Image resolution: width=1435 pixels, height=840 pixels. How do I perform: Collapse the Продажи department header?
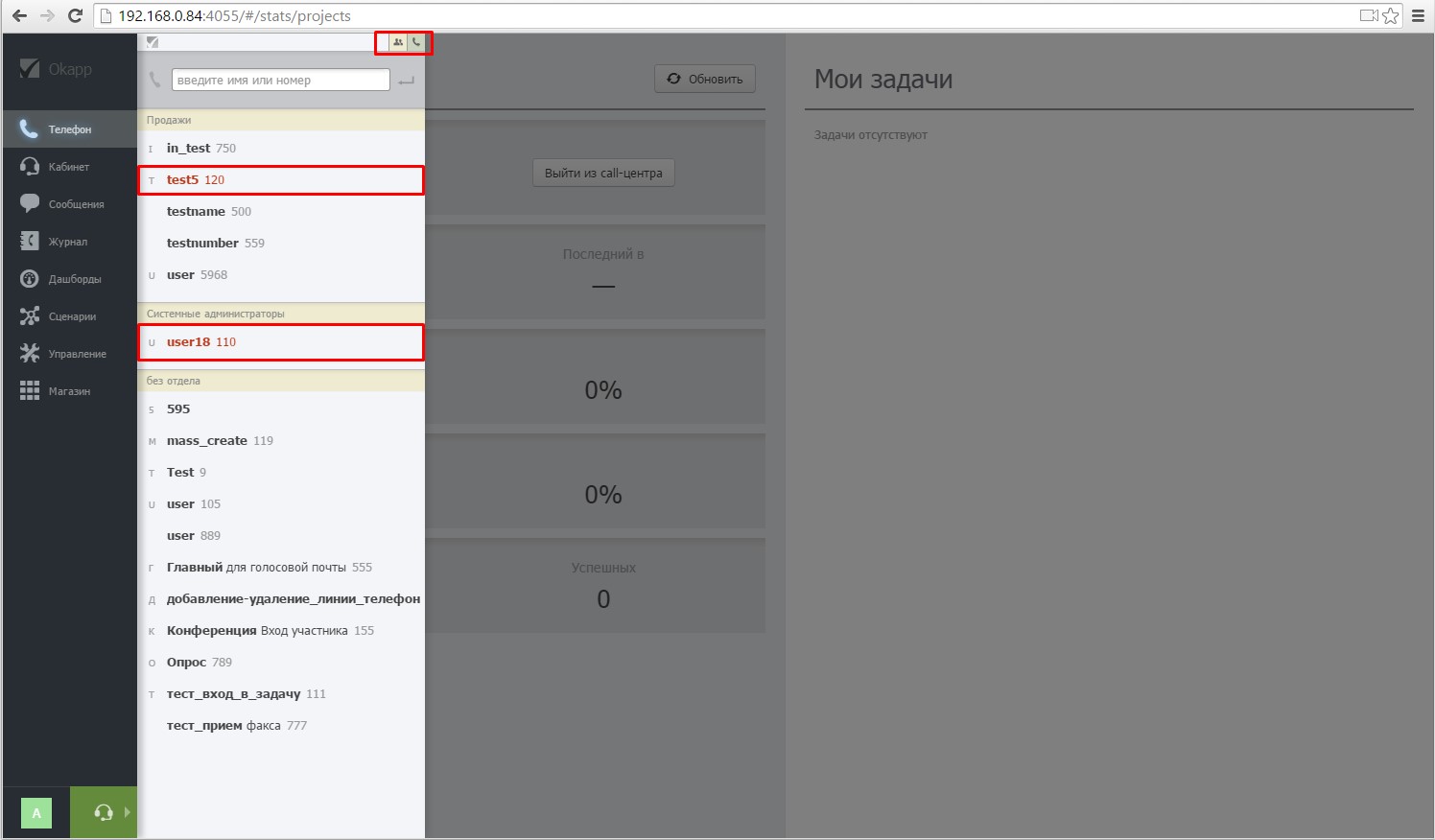pos(281,120)
